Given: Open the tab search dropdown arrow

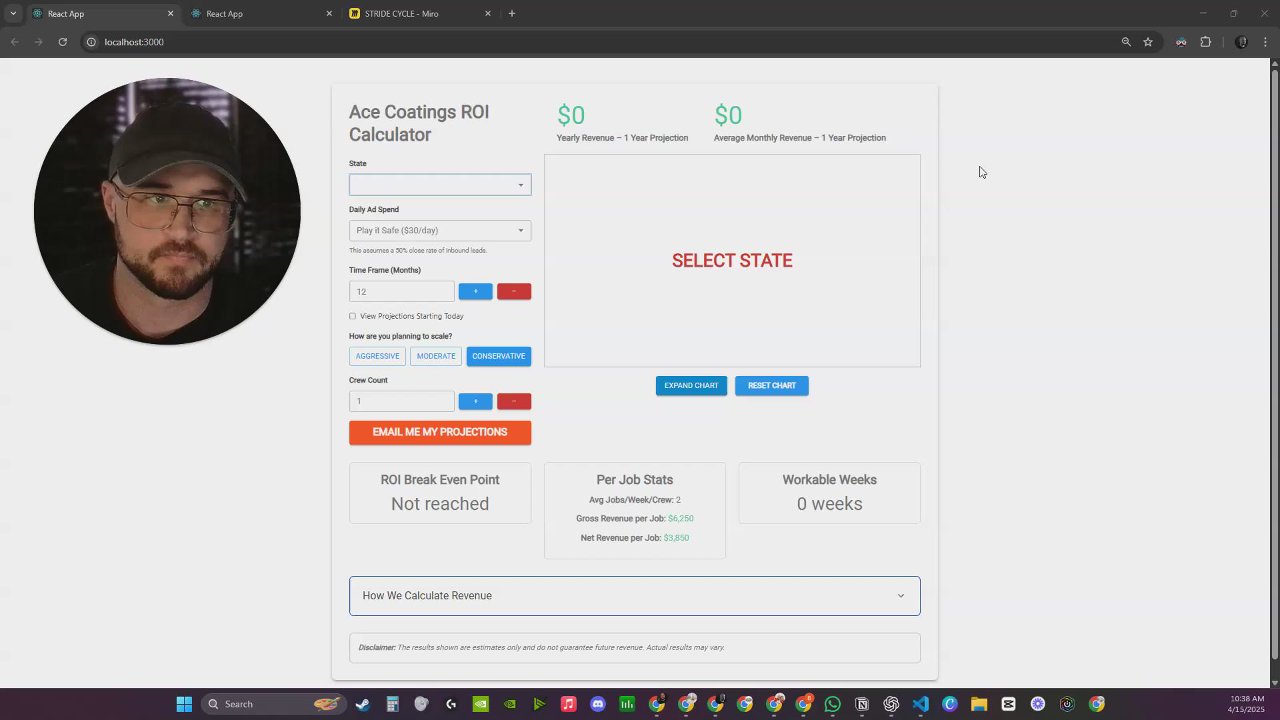Looking at the screenshot, I should (13, 14).
